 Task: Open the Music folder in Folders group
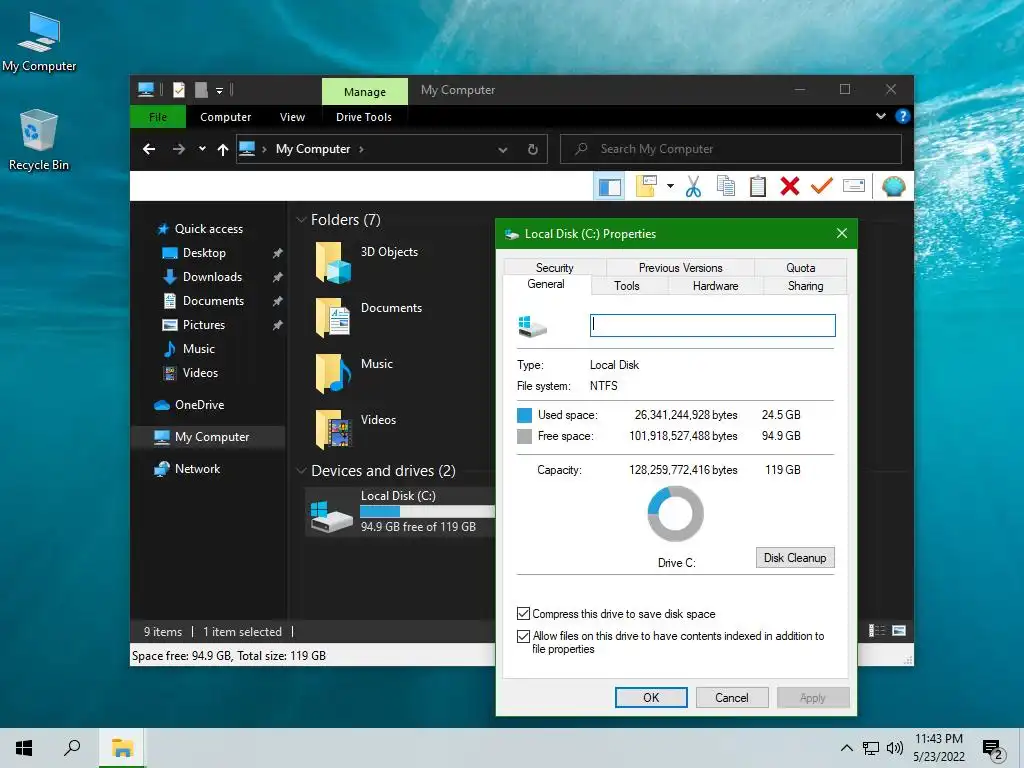354,373
